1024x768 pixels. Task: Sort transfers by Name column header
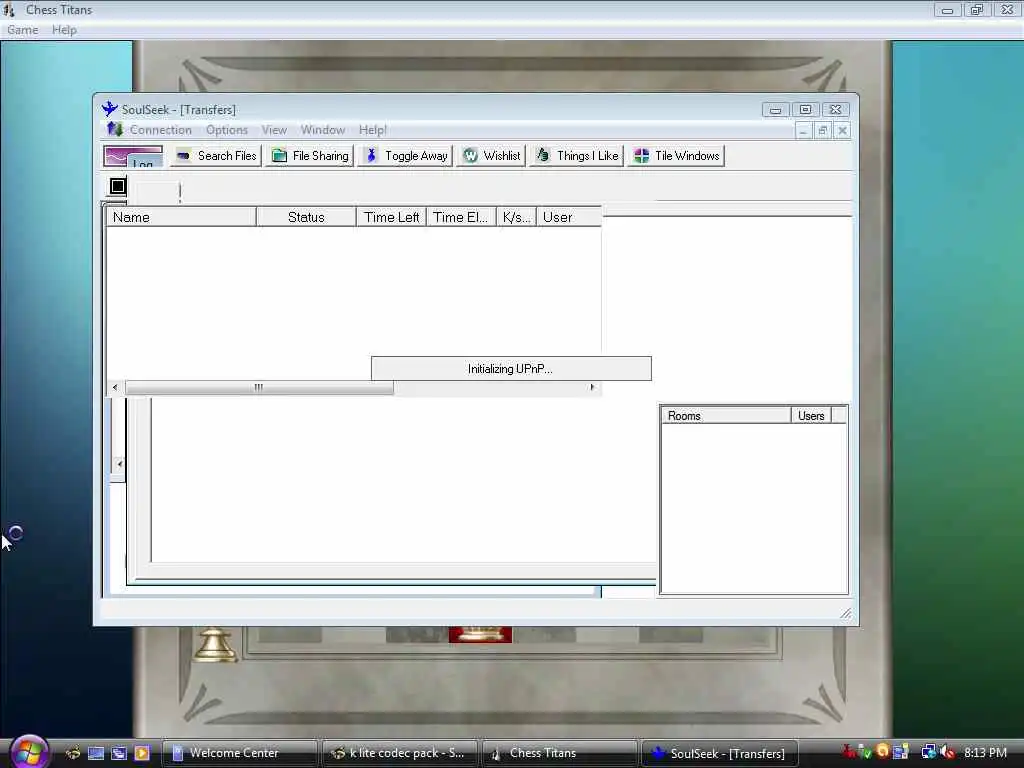[181, 217]
